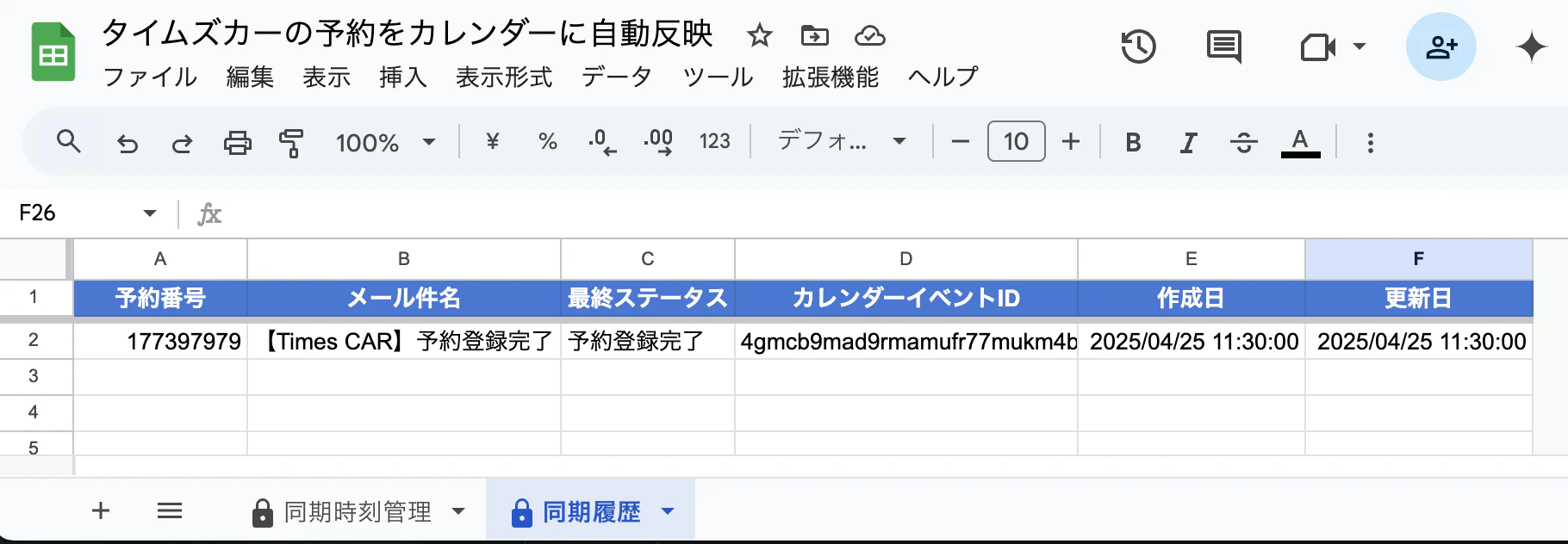Move spreadsheet to a folder icon

[814, 35]
